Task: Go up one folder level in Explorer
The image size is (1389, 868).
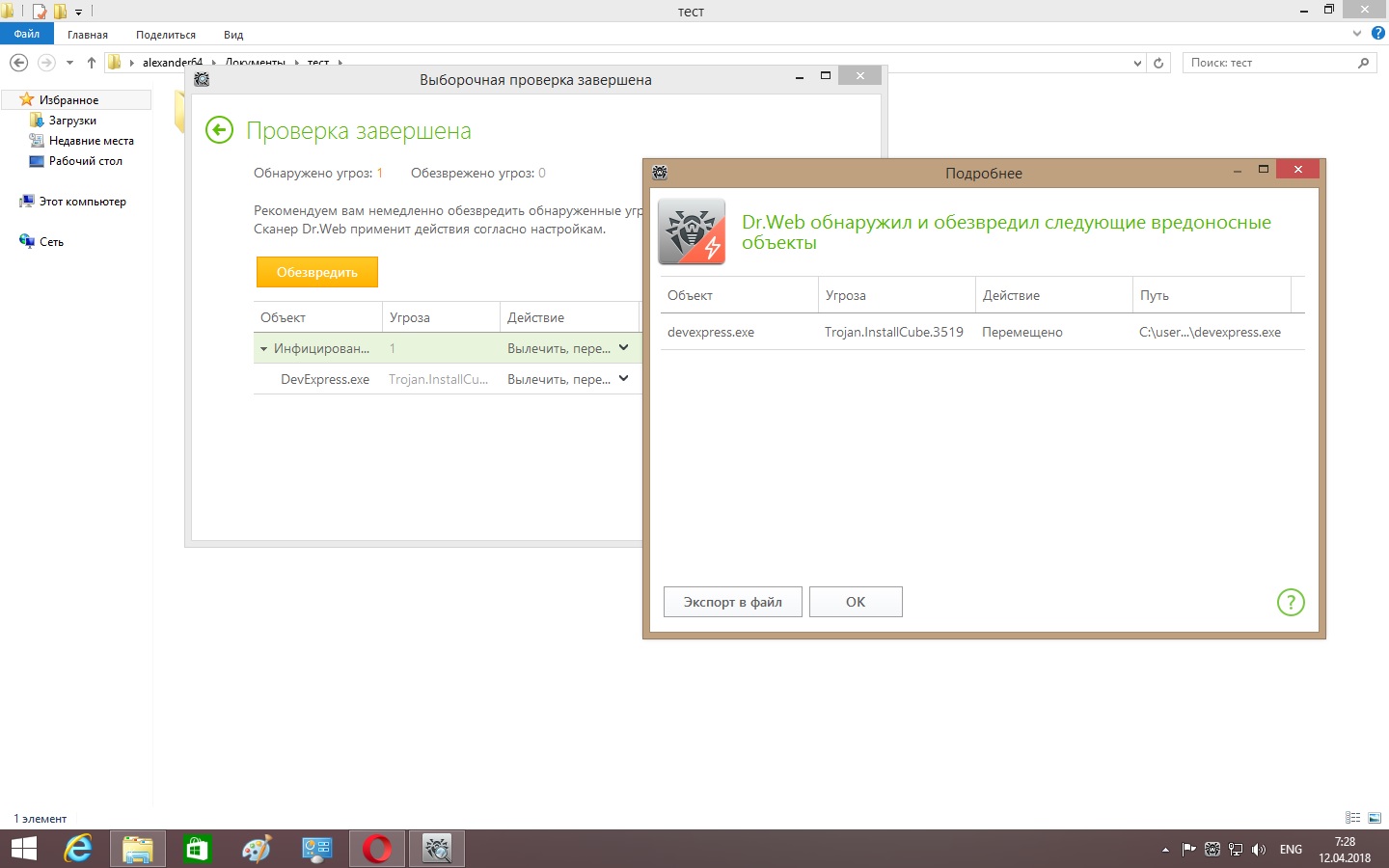Action: (x=92, y=63)
